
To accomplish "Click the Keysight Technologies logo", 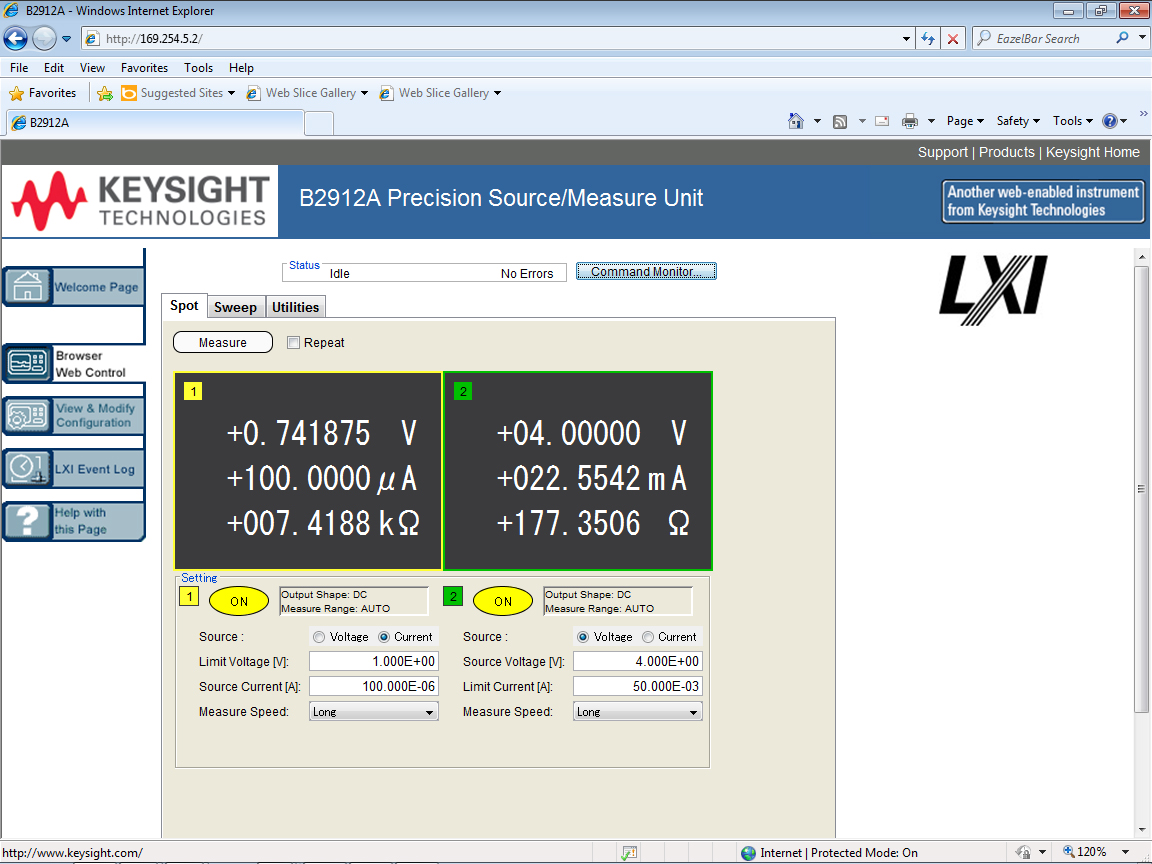I will pos(140,201).
